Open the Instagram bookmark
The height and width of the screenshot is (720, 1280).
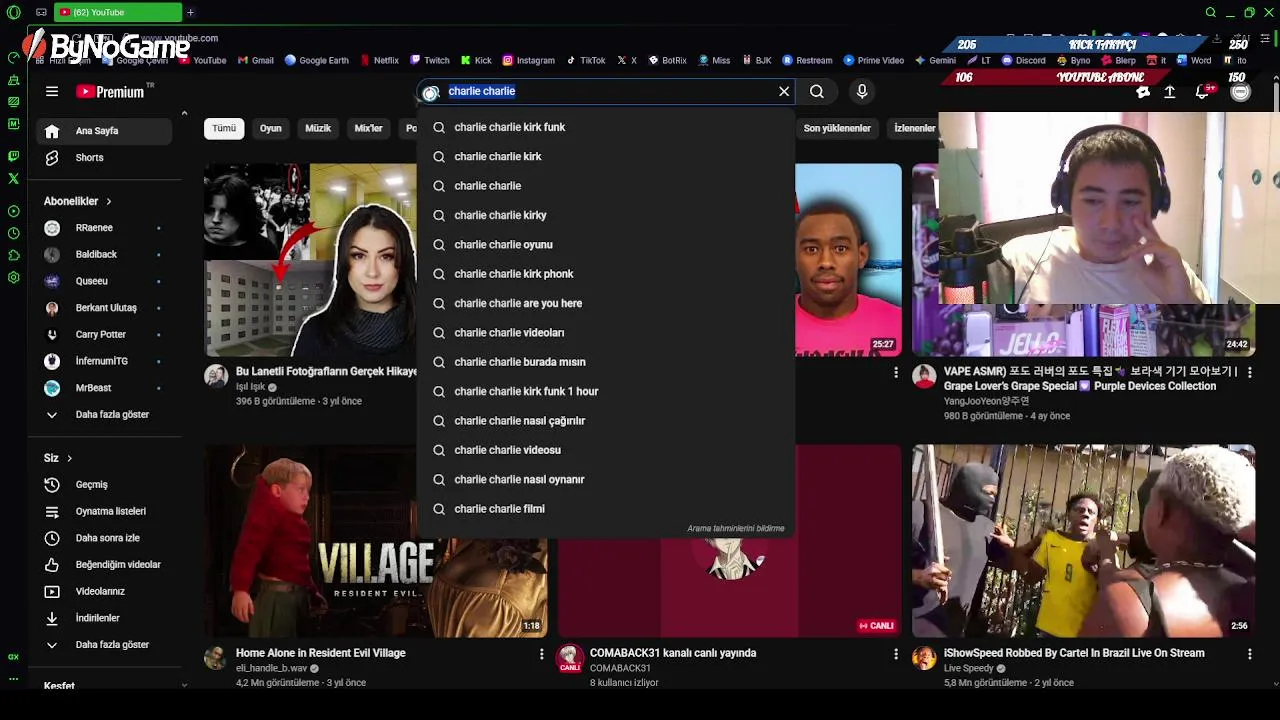click(x=529, y=60)
